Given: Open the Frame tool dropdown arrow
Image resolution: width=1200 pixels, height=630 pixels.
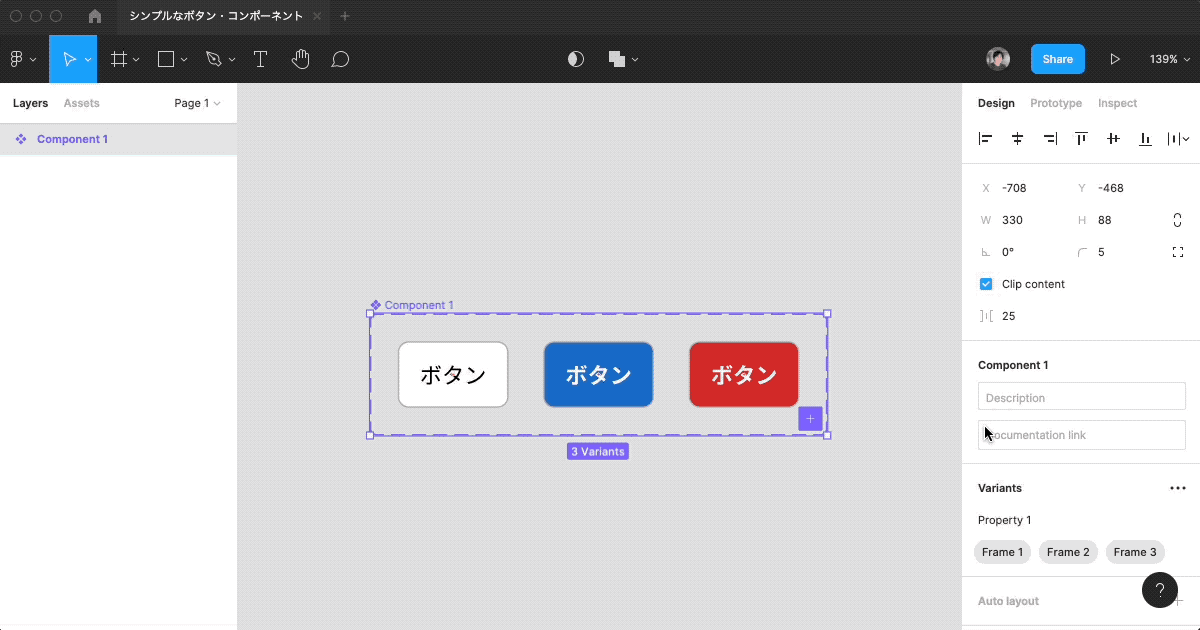Looking at the screenshot, I should (136, 60).
